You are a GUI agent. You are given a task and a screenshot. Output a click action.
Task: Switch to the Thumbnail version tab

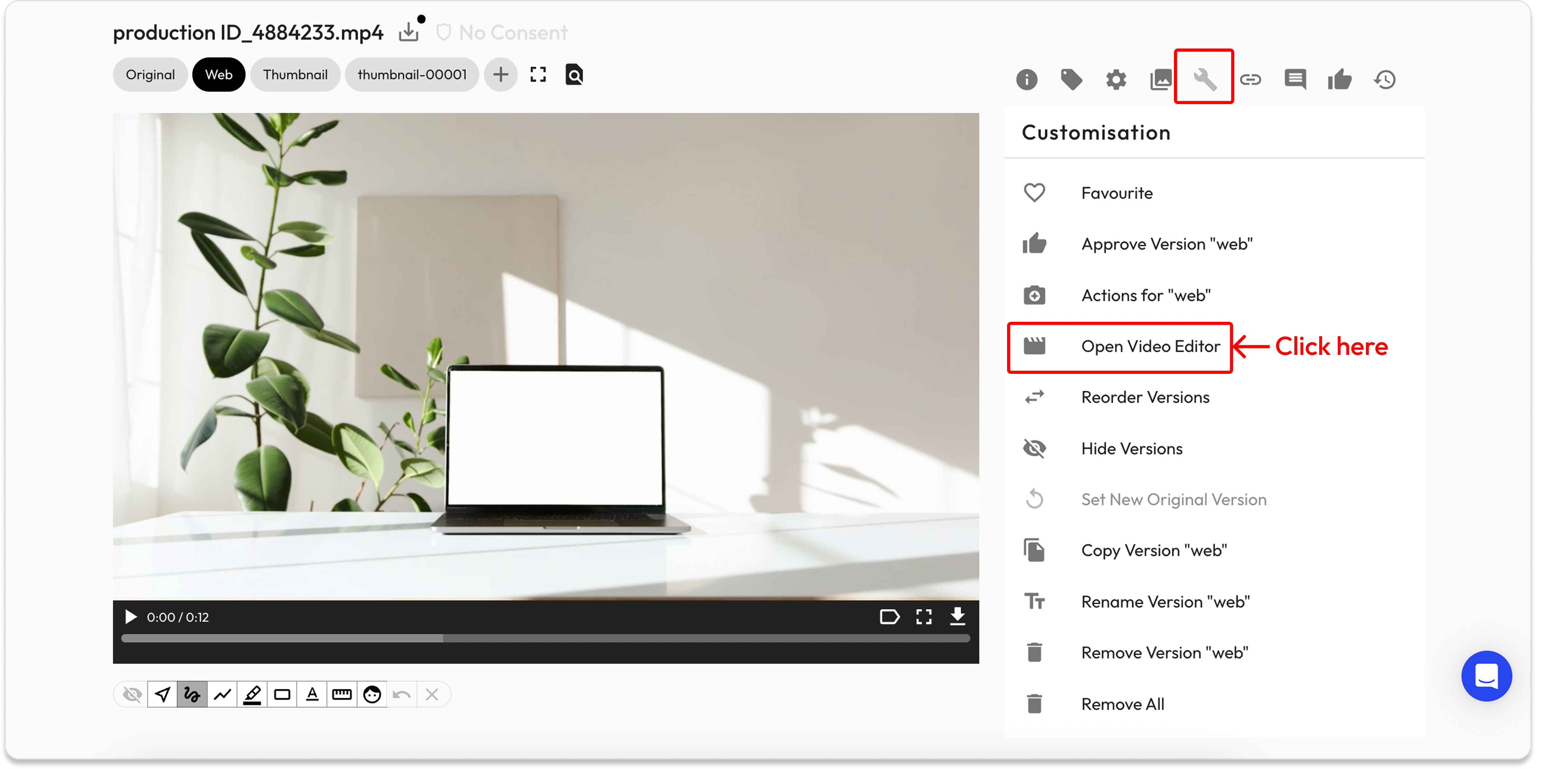295,75
